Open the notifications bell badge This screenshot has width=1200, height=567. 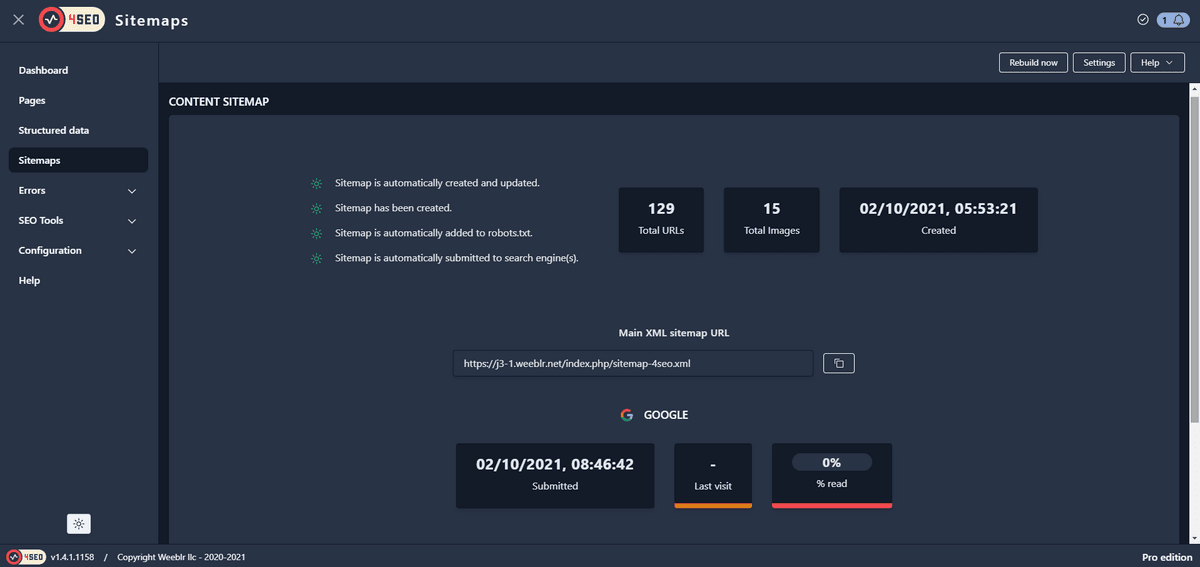pyautogui.click(x=1172, y=20)
